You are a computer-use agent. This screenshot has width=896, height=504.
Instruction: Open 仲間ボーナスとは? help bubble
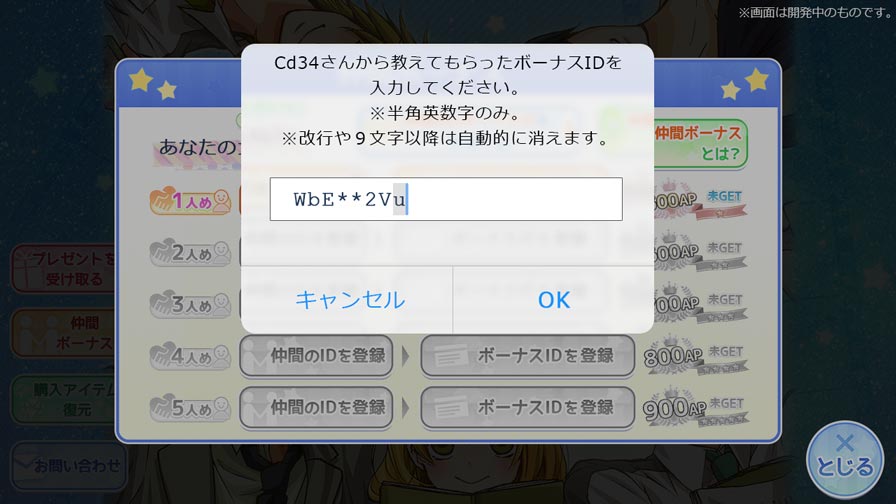pyautogui.click(x=699, y=143)
